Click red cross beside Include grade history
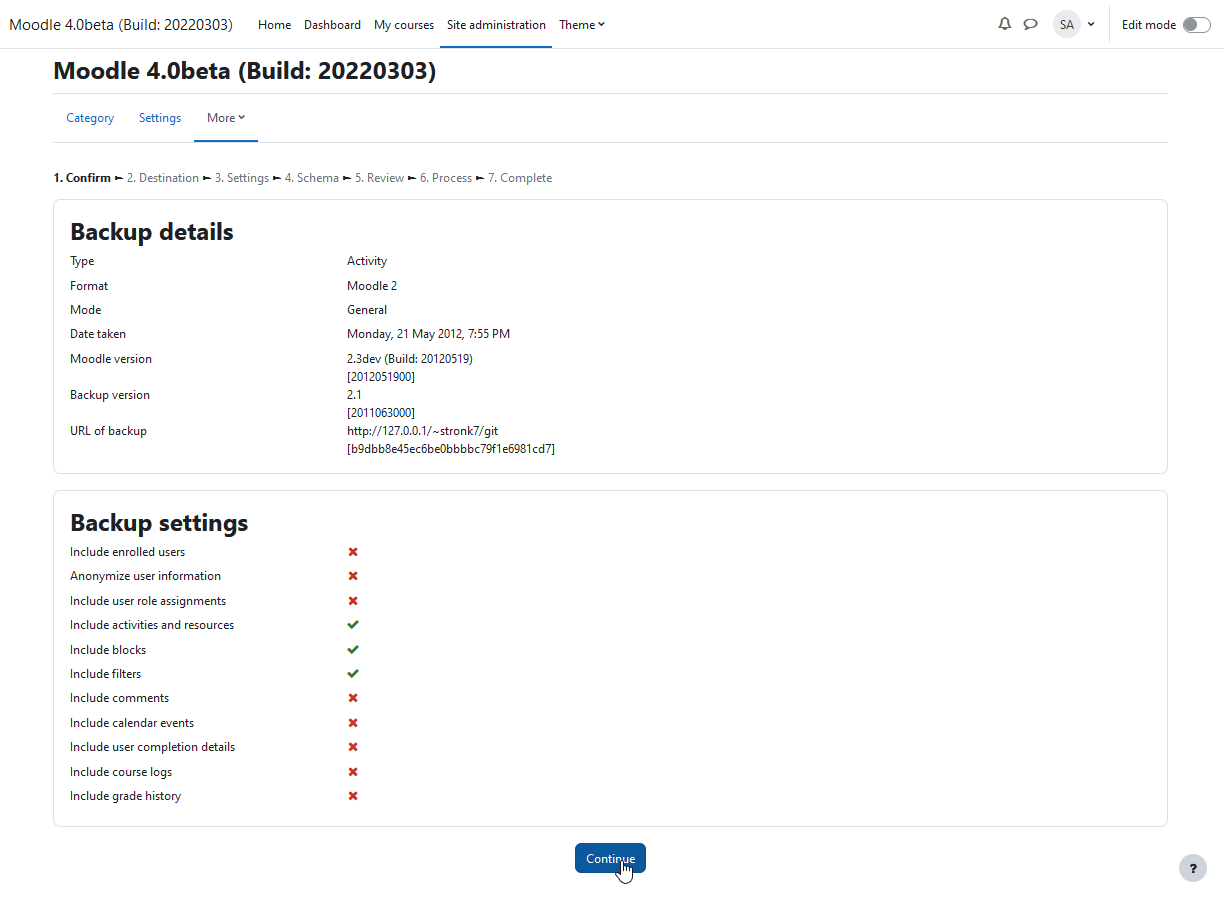 coord(353,796)
